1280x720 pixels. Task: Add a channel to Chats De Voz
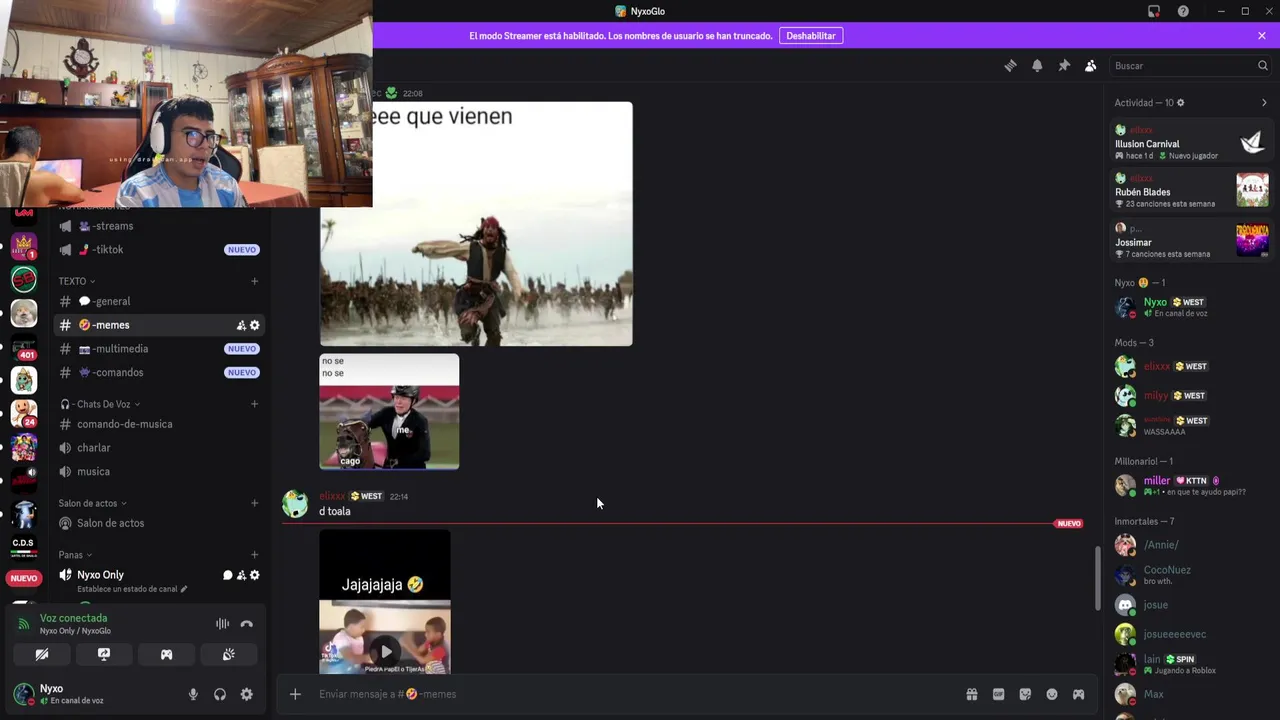pyautogui.click(x=255, y=404)
